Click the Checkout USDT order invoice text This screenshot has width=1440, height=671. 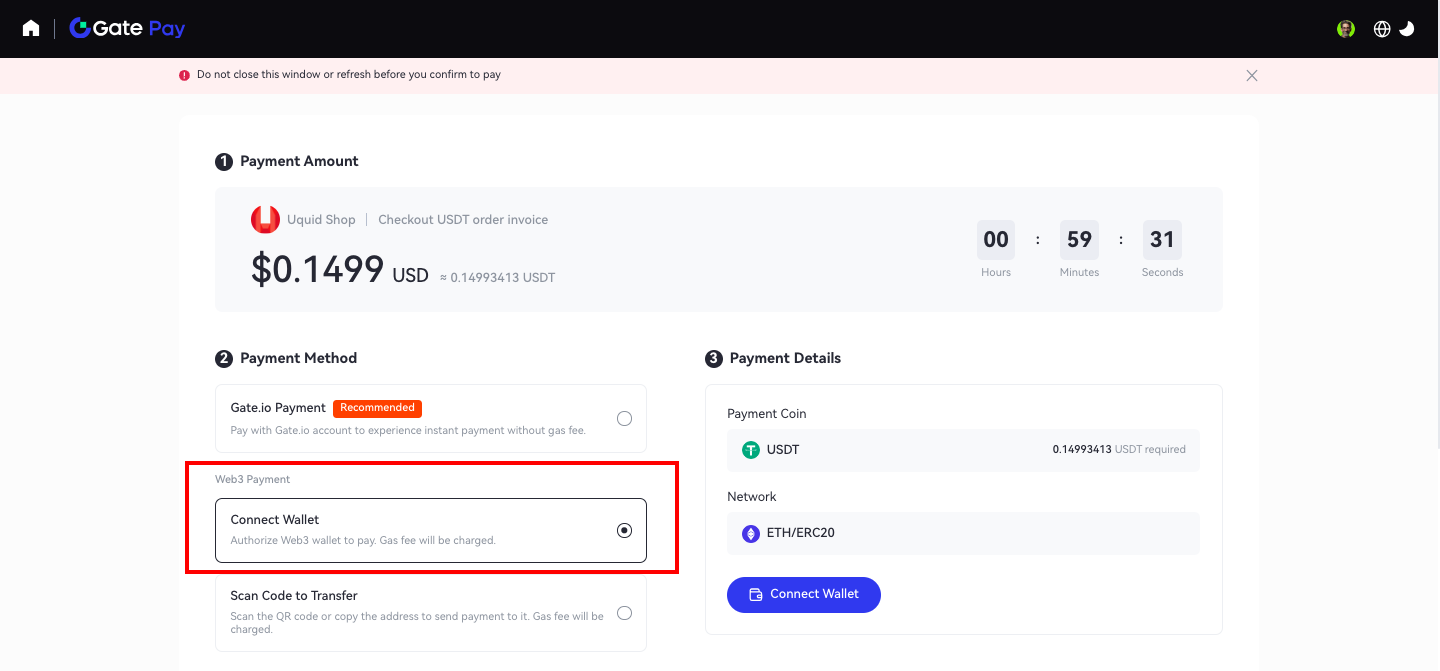click(463, 220)
